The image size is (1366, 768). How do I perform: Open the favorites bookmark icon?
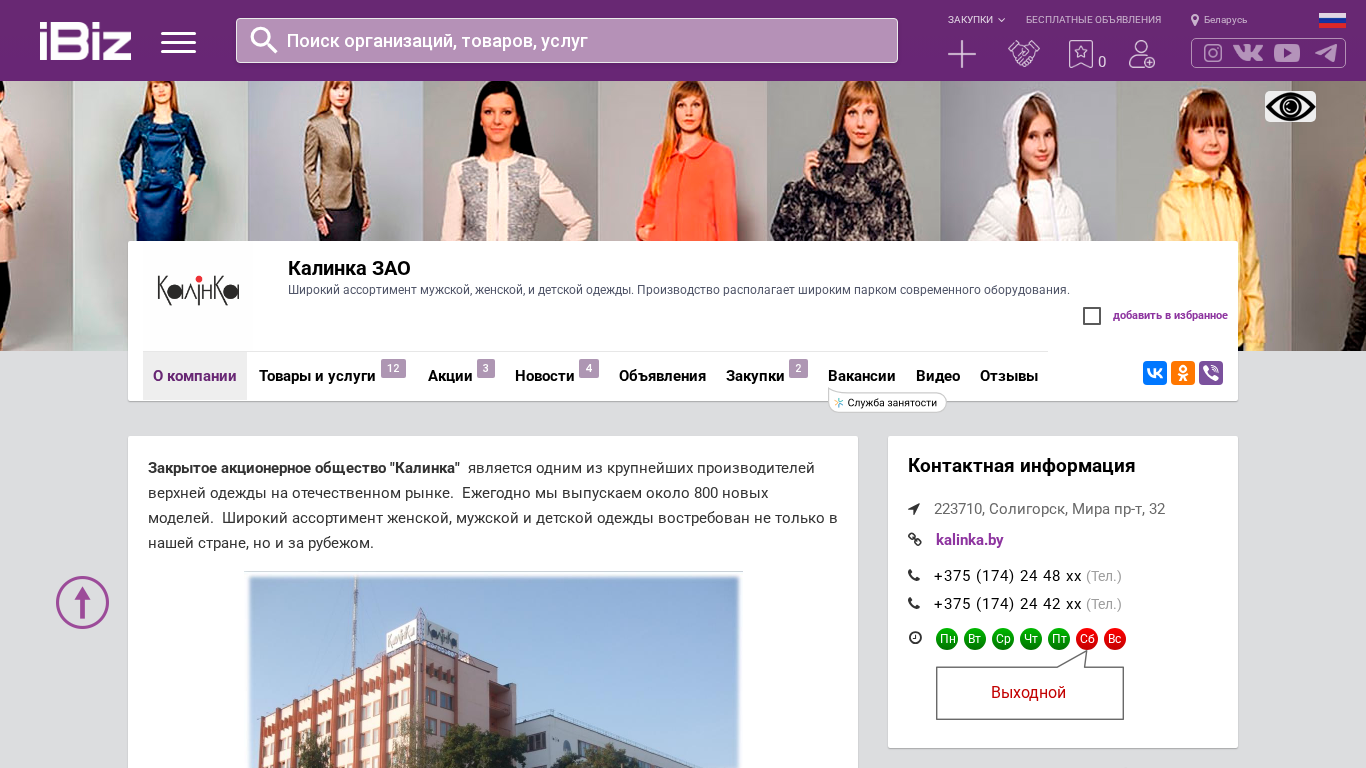1080,54
